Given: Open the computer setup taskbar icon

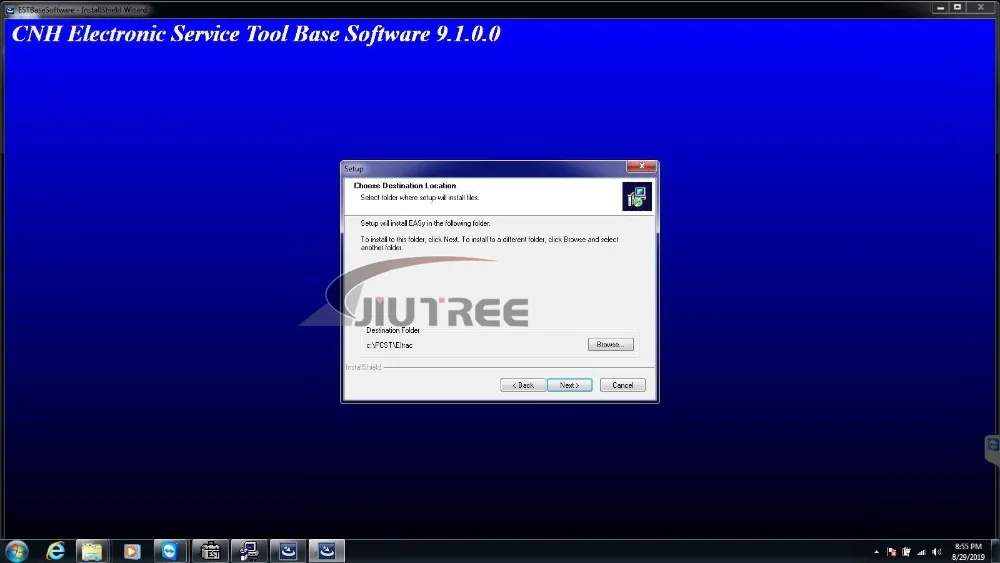Looking at the screenshot, I should click(x=249, y=551).
